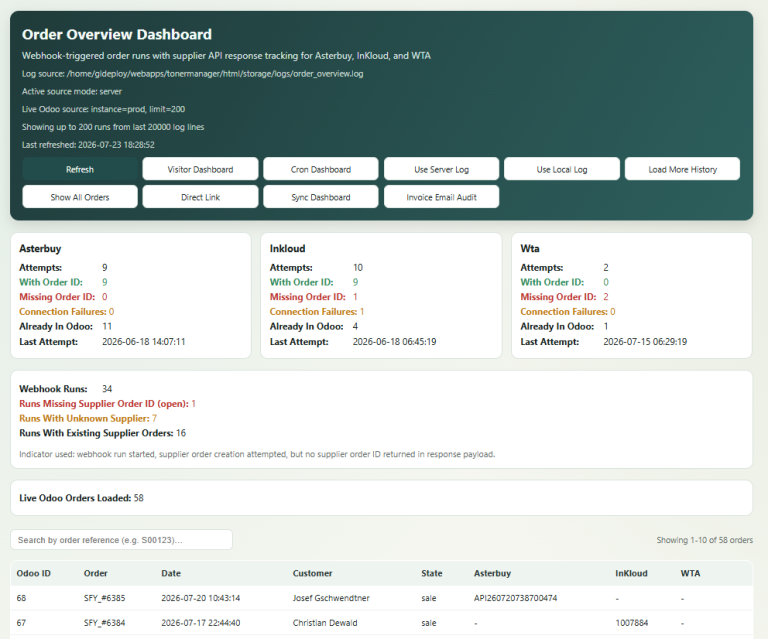Click Inkloud Connection Failures line
Viewport: 768px width, 639px height.
(317, 312)
